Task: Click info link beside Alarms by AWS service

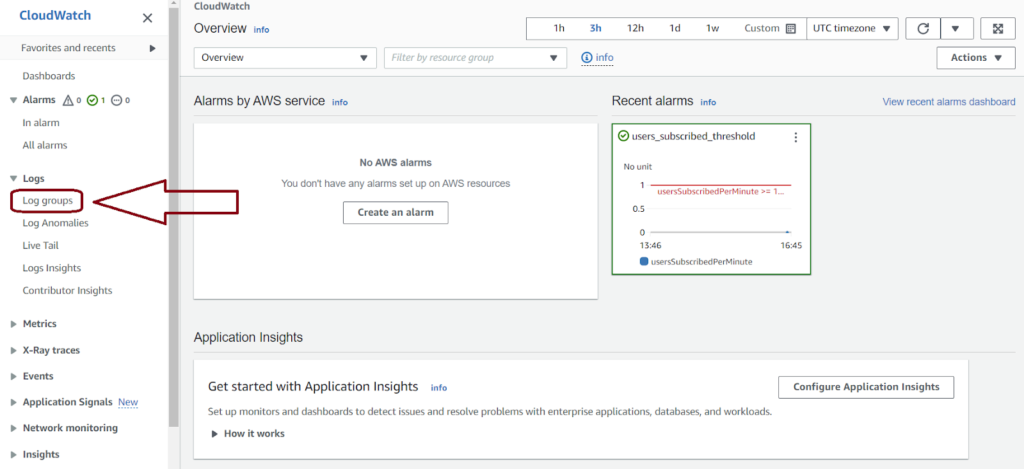Action: click(340, 103)
